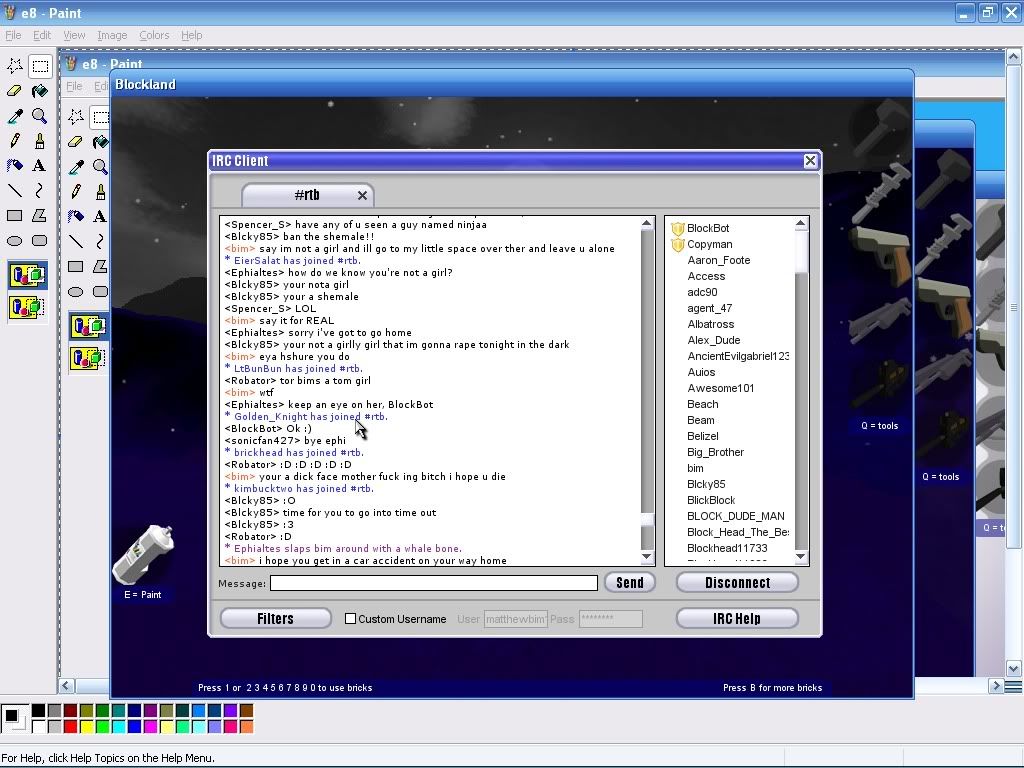This screenshot has width=1024, height=768.
Task: Click the Send button
Action: pyautogui.click(x=630, y=583)
